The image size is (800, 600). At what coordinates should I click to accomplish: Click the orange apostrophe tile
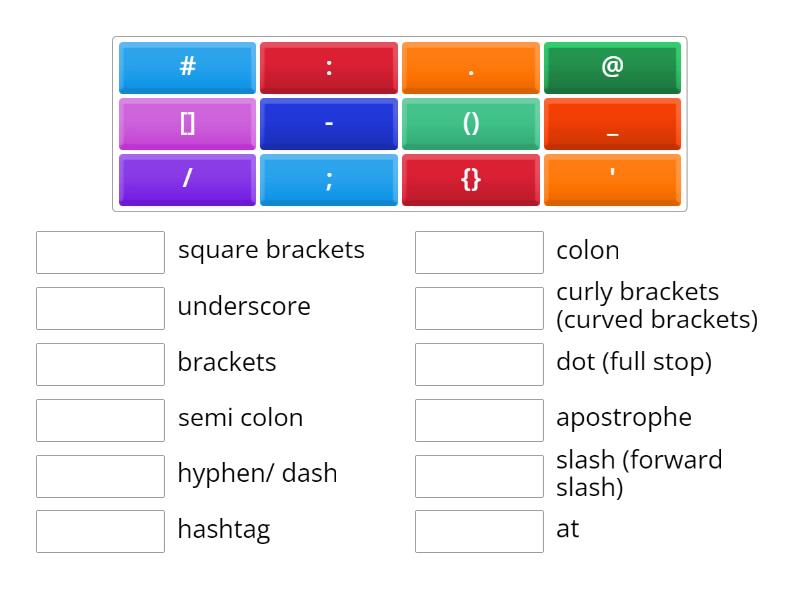point(613,180)
